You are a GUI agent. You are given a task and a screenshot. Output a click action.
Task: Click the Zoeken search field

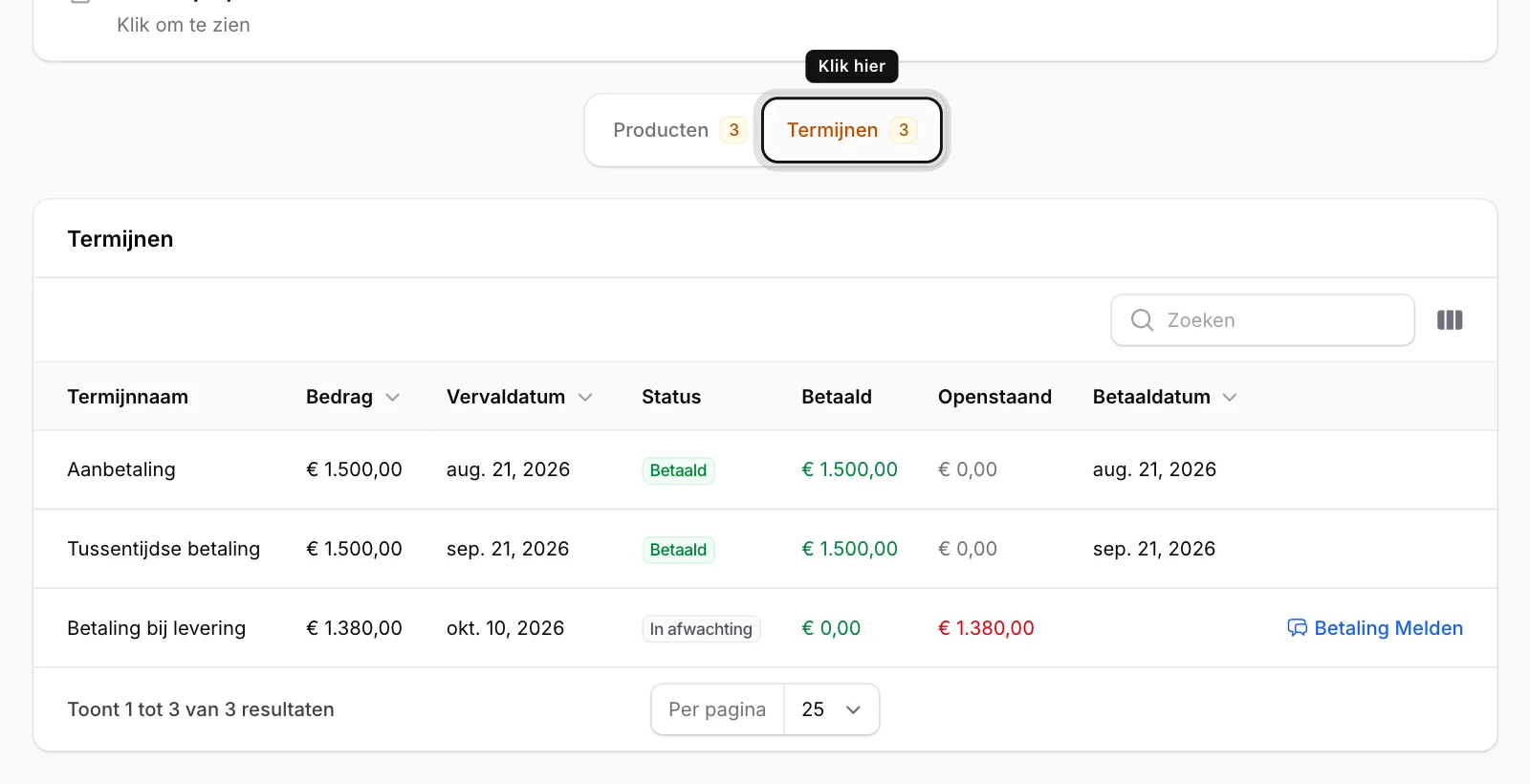(1262, 320)
